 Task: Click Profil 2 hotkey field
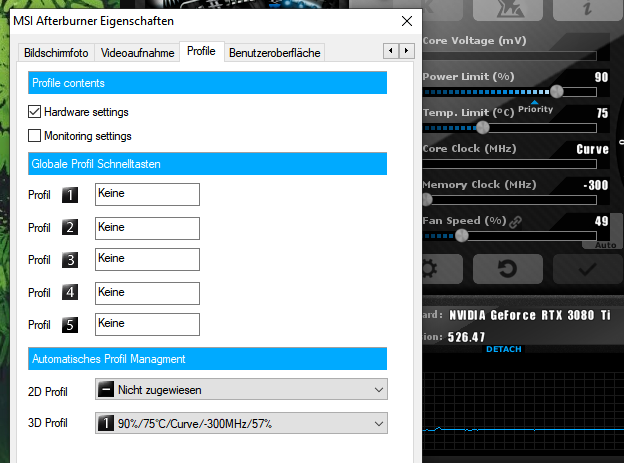147,228
